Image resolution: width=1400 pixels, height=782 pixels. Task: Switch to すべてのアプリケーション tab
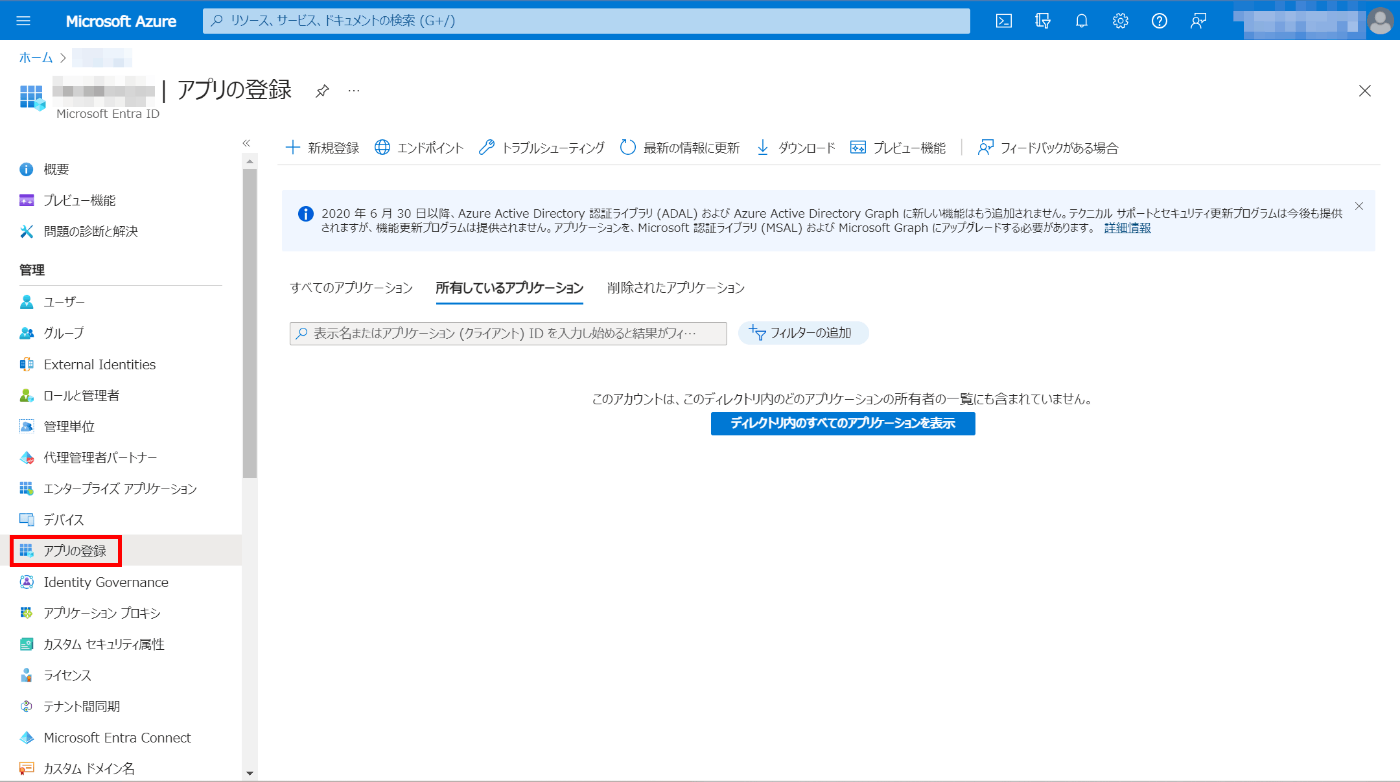[x=351, y=288]
